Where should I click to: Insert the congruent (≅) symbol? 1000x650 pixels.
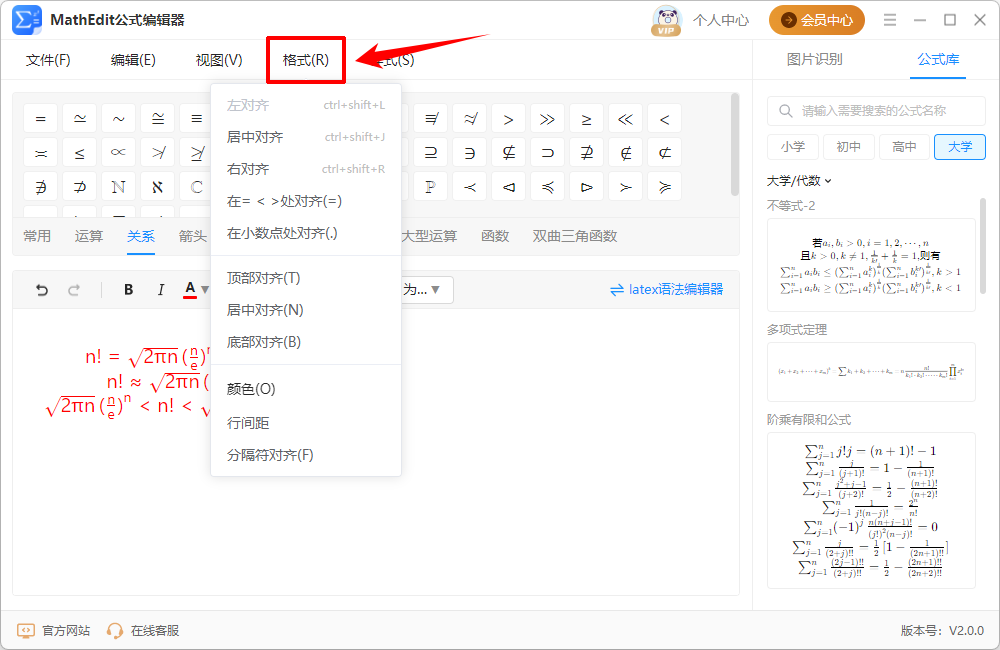158,119
